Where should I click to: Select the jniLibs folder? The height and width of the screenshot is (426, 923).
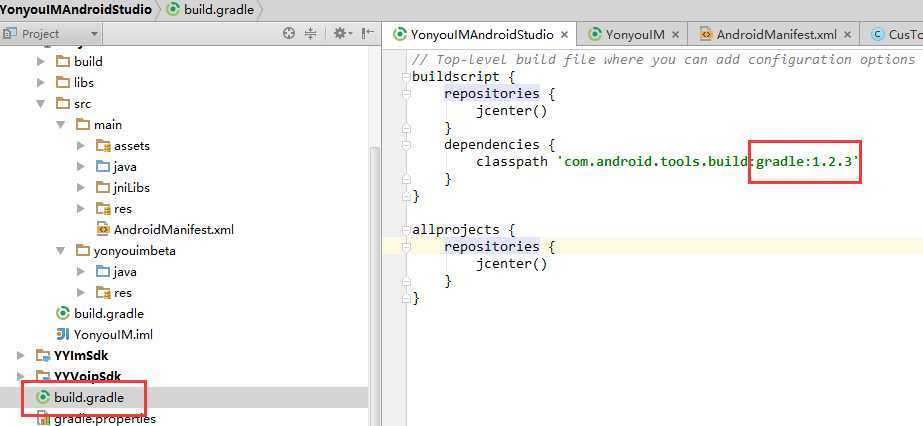132,188
